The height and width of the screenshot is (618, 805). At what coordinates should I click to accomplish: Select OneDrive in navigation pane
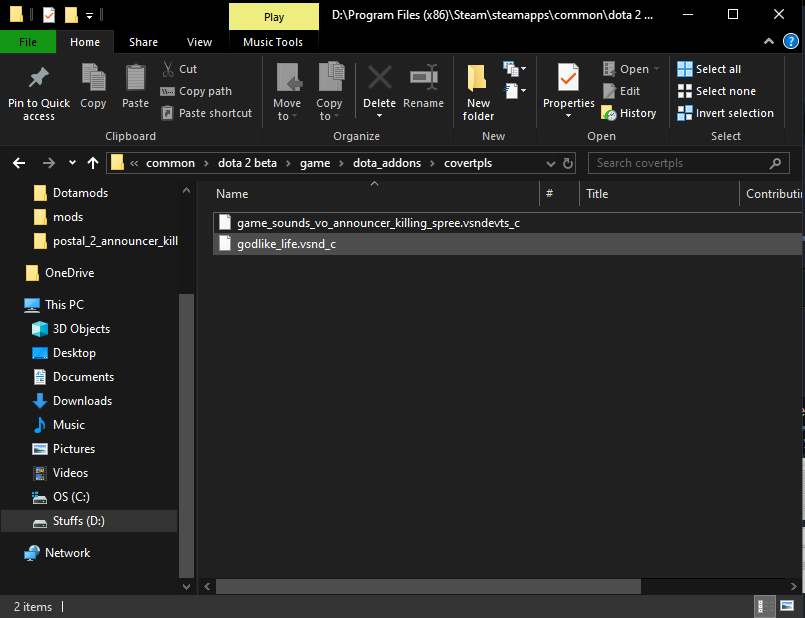60,273
